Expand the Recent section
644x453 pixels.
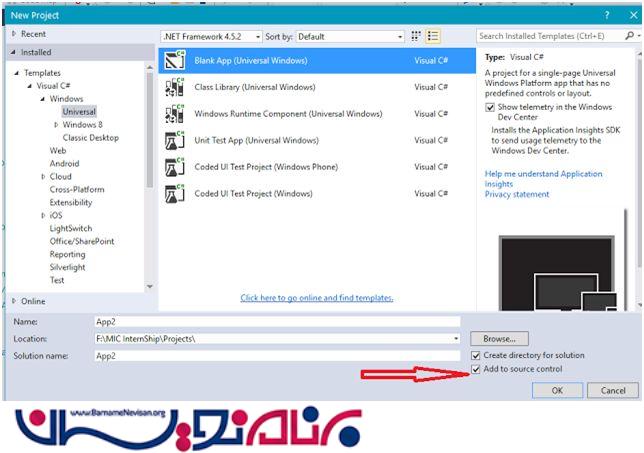click(x=14, y=34)
